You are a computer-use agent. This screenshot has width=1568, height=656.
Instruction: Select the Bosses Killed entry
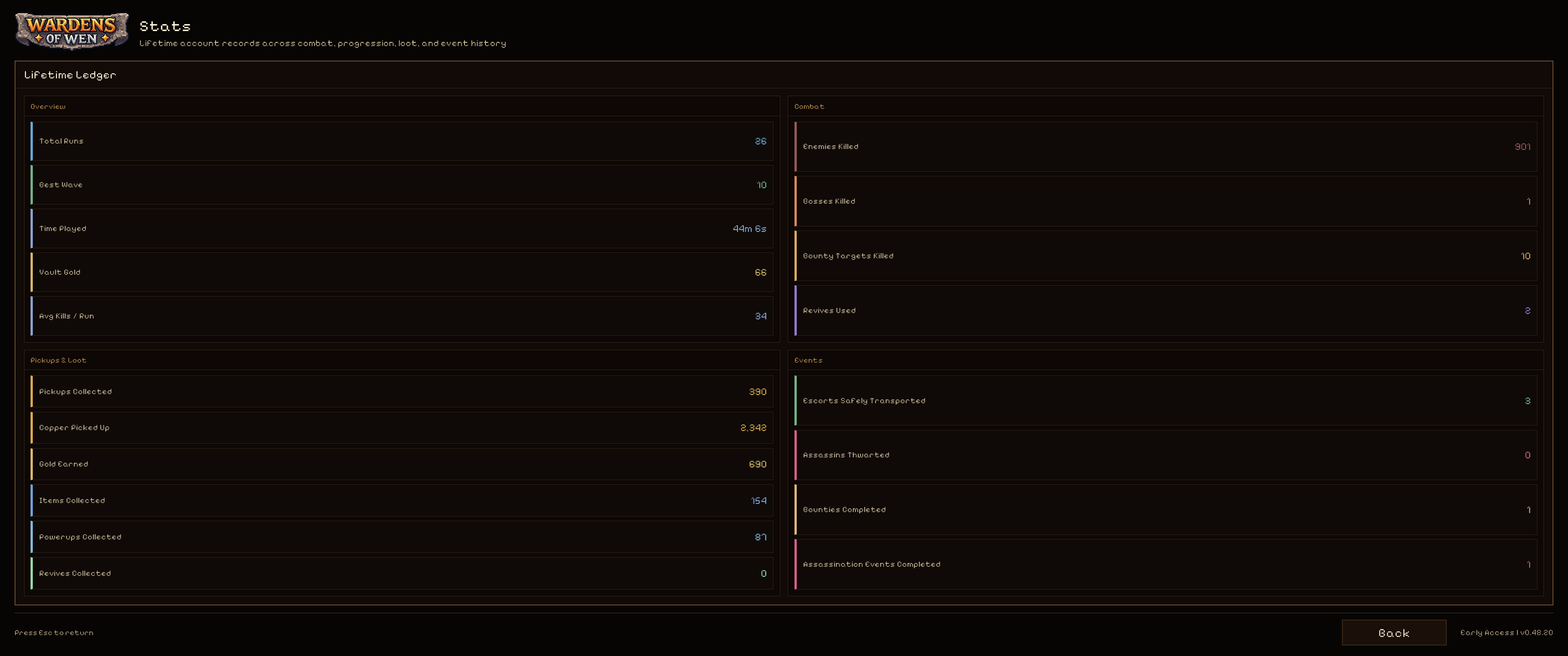pos(1165,201)
